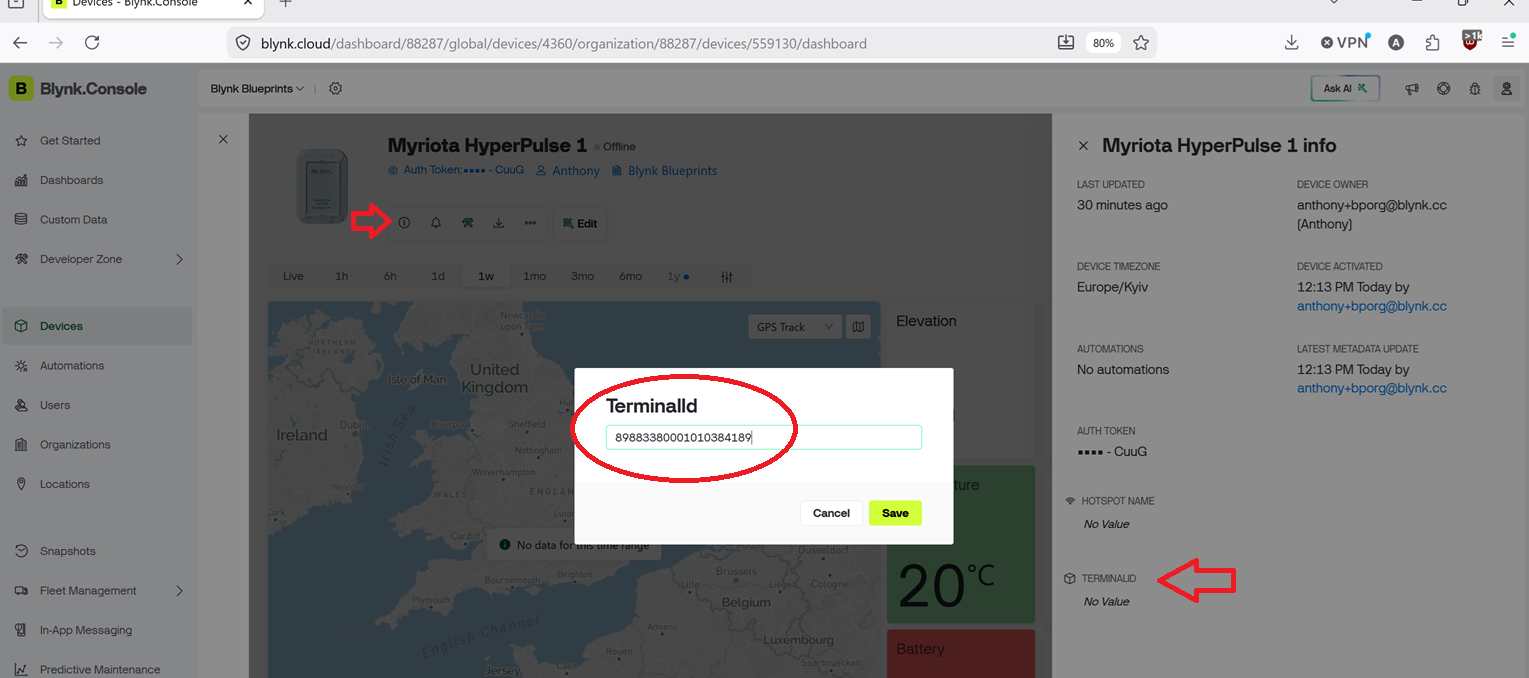Image resolution: width=1529 pixels, height=678 pixels.
Task: Open Get Started in sidebar
Action: click(x=97, y=141)
